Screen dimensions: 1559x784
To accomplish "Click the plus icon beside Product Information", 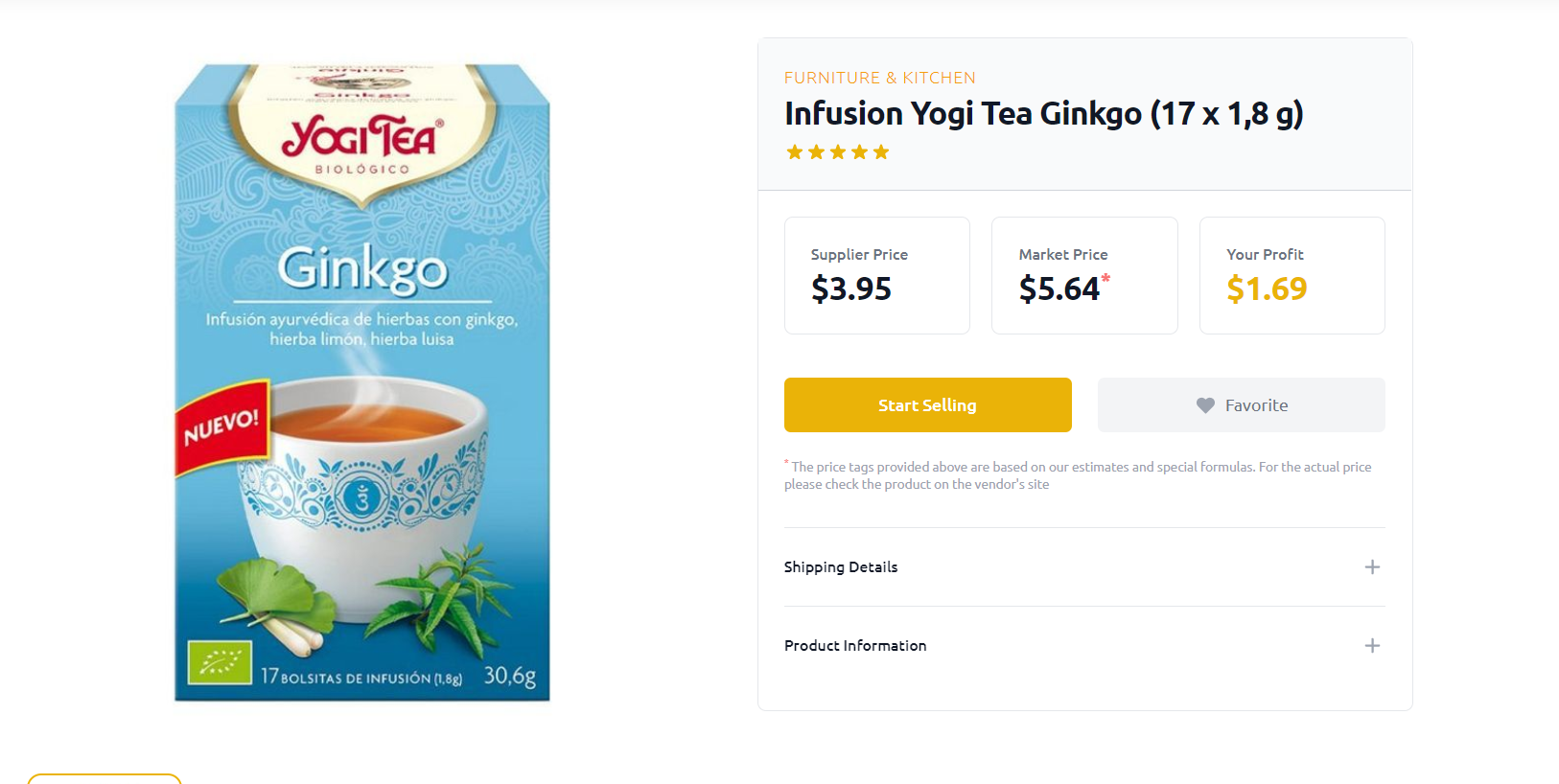I will pyautogui.click(x=1372, y=645).
